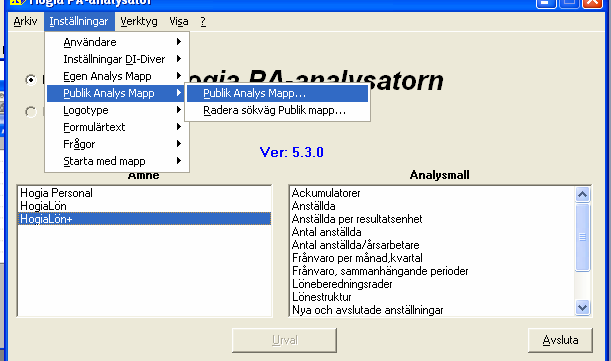The image size is (611, 361).
Task: Expand Starta med mapp submenu
Action: [x=117, y=161]
